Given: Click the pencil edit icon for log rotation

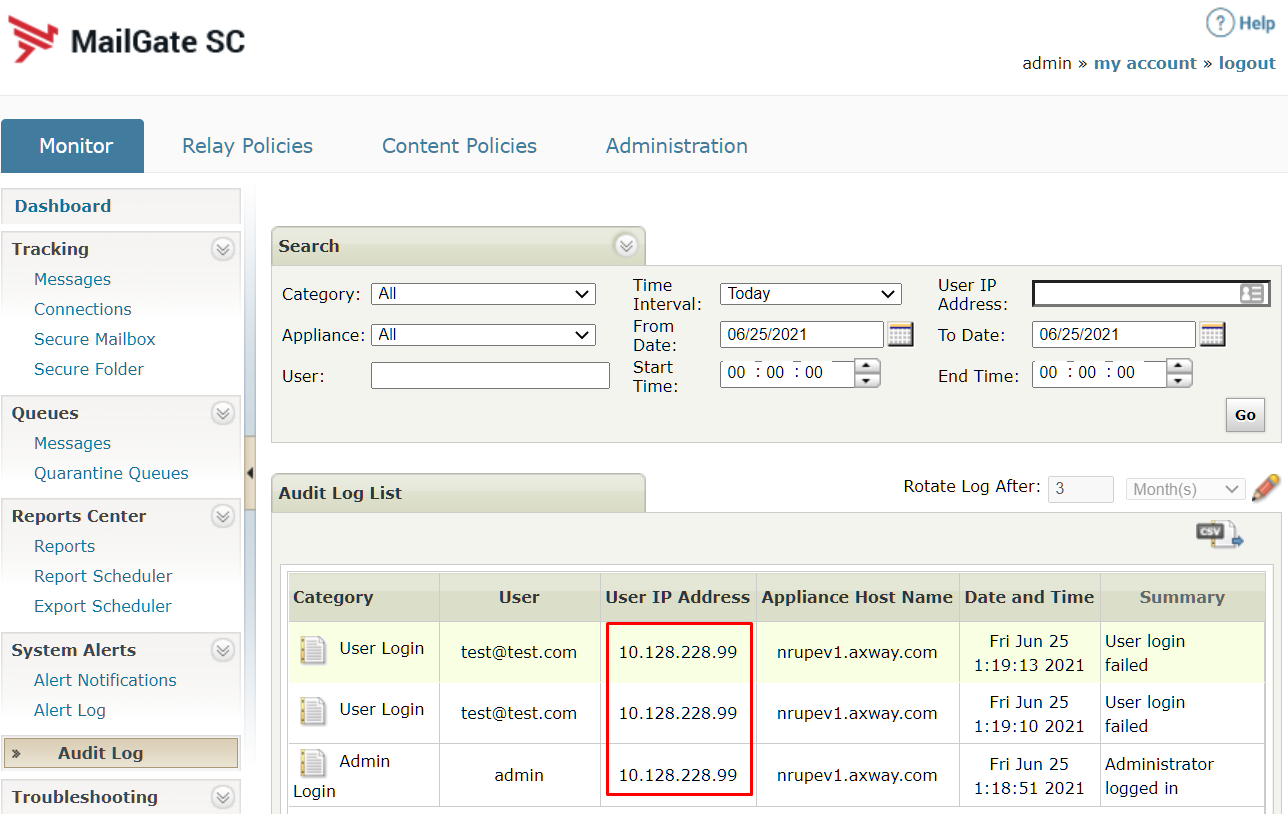Looking at the screenshot, I should (x=1265, y=489).
